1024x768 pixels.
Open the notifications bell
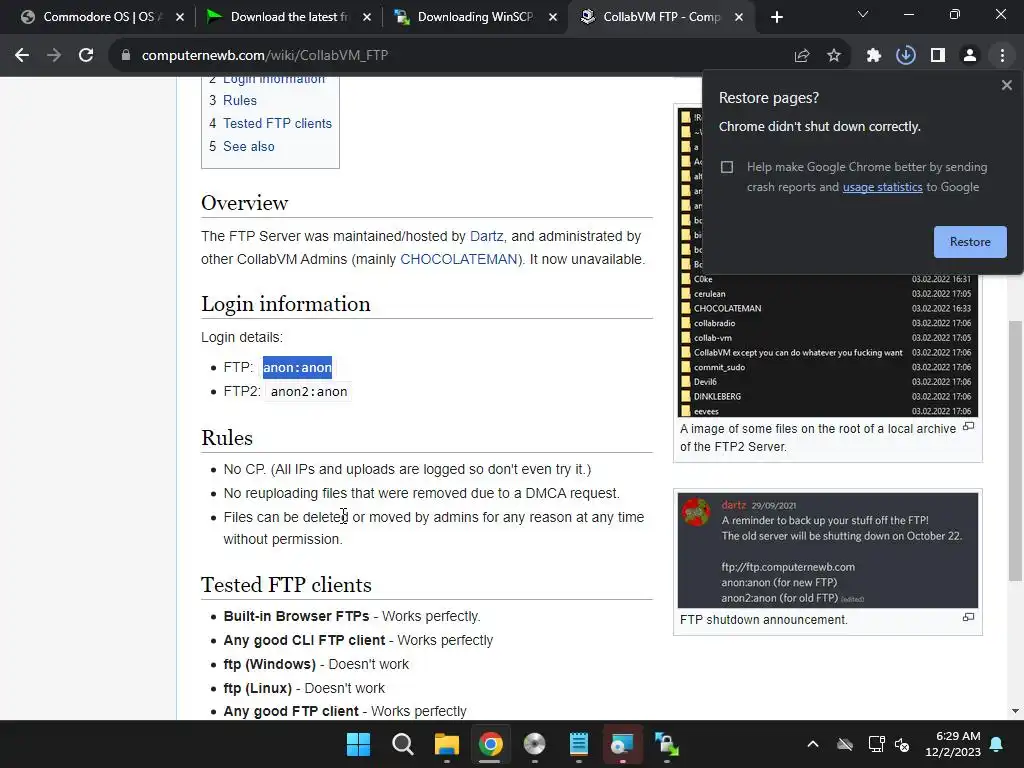pos(997,744)
